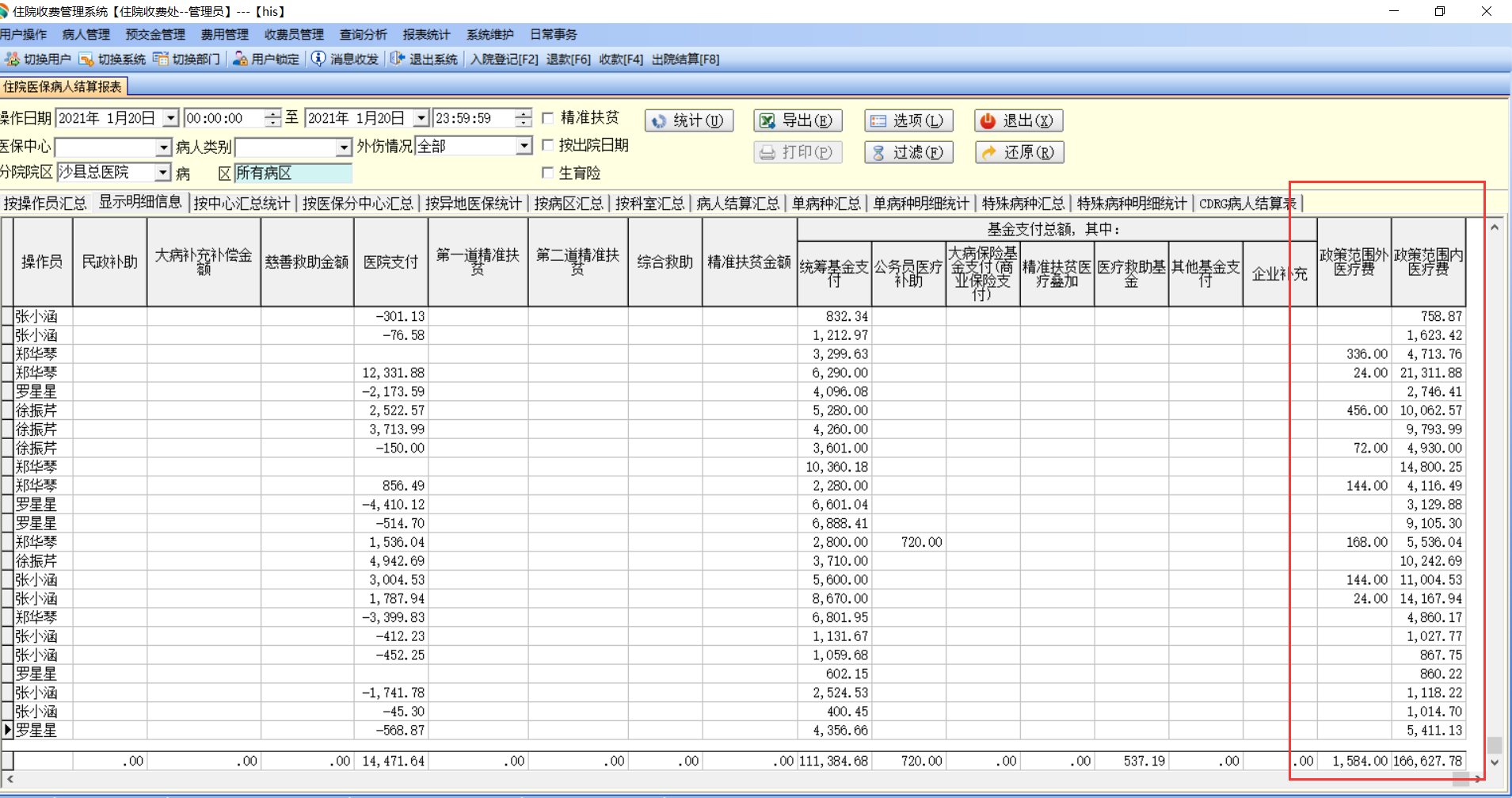Click the 入院登记[F2] toolbar button
The height and width of the screenshot is (798, 1512).
(x=504, y=59)
